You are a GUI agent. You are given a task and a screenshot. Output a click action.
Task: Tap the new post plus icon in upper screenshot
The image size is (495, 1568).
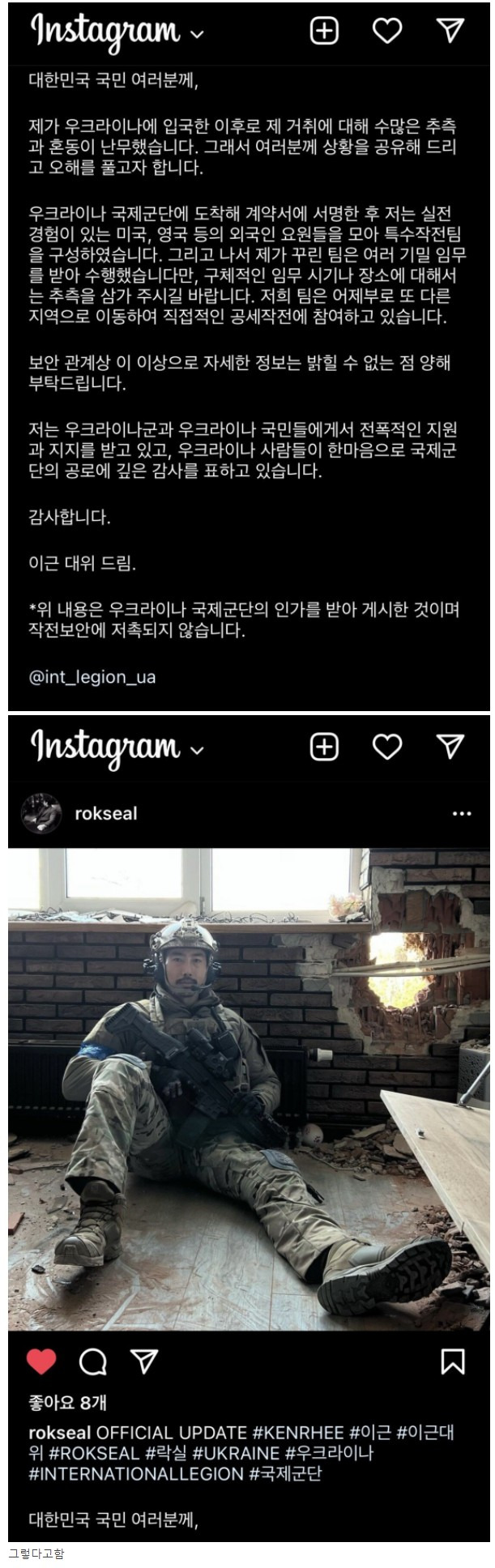324,31
